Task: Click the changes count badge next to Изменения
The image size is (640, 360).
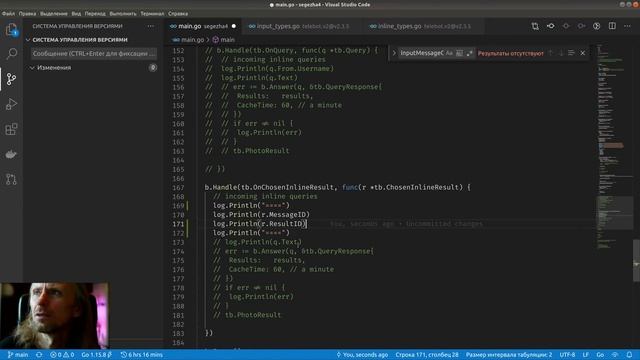Action: pos(153,68)
